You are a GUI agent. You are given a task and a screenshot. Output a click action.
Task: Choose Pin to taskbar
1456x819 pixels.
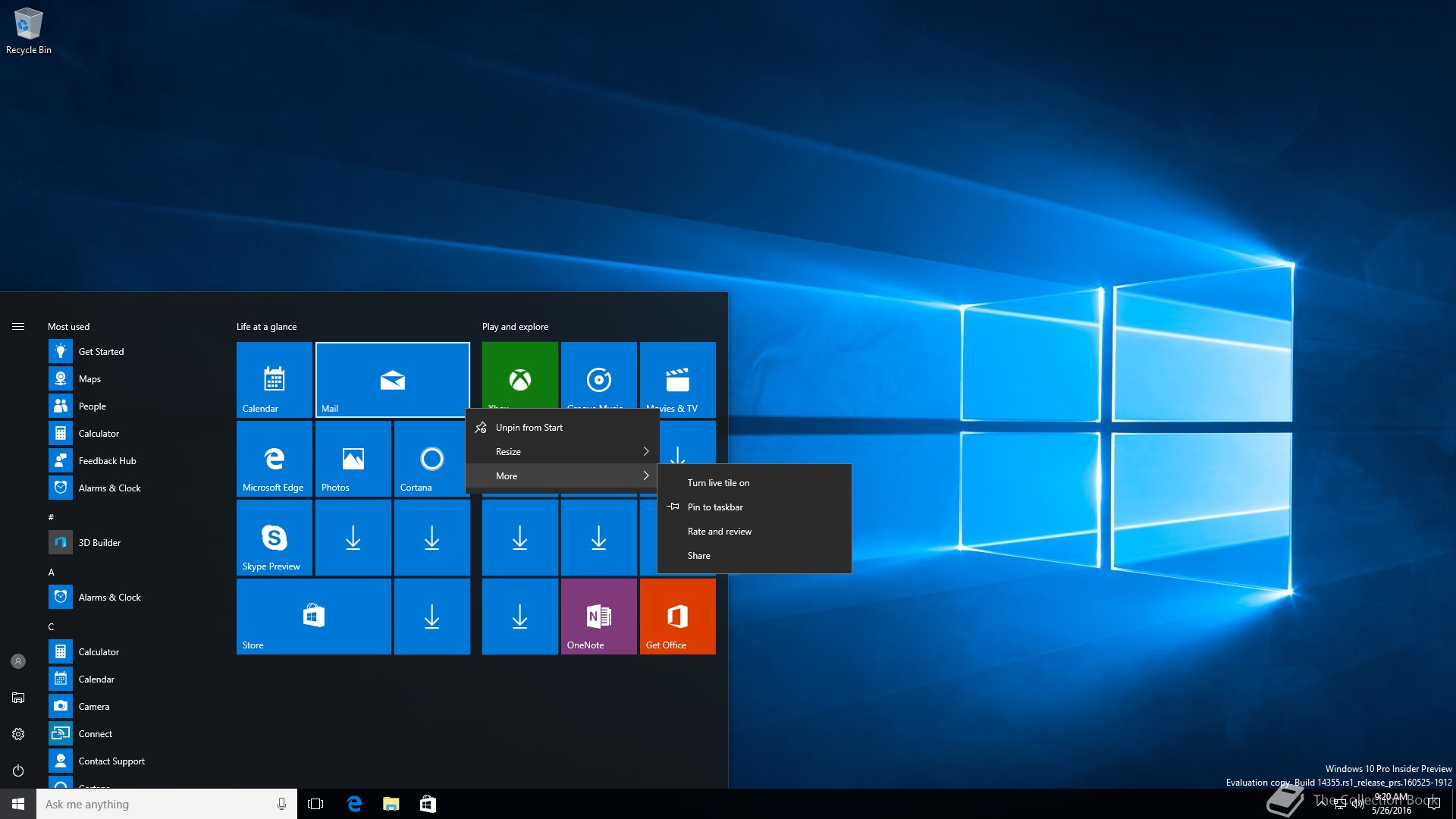714,507
